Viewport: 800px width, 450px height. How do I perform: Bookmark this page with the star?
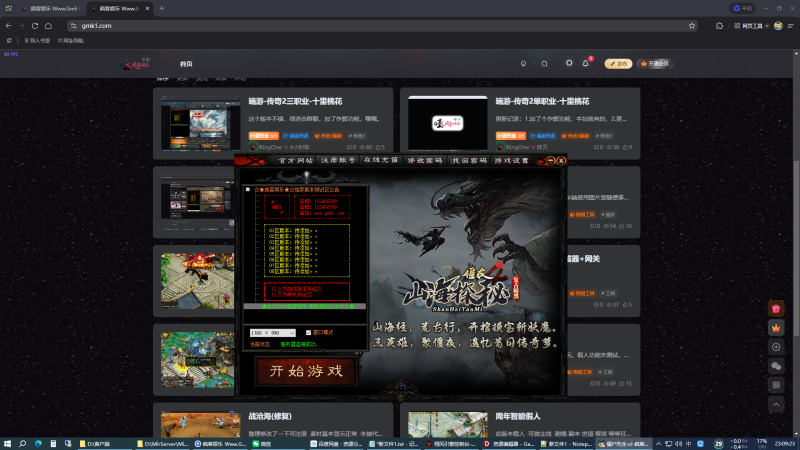(x=692, y=26)
